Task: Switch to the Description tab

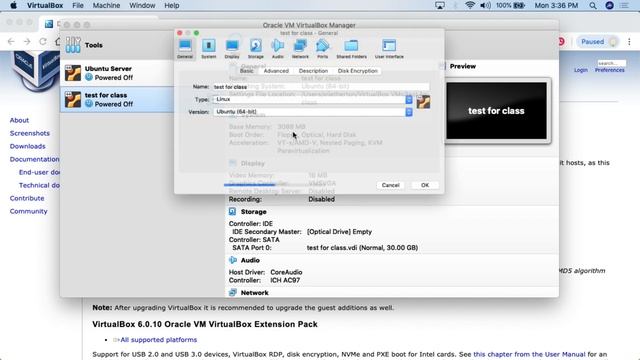Action: point(313,71)
